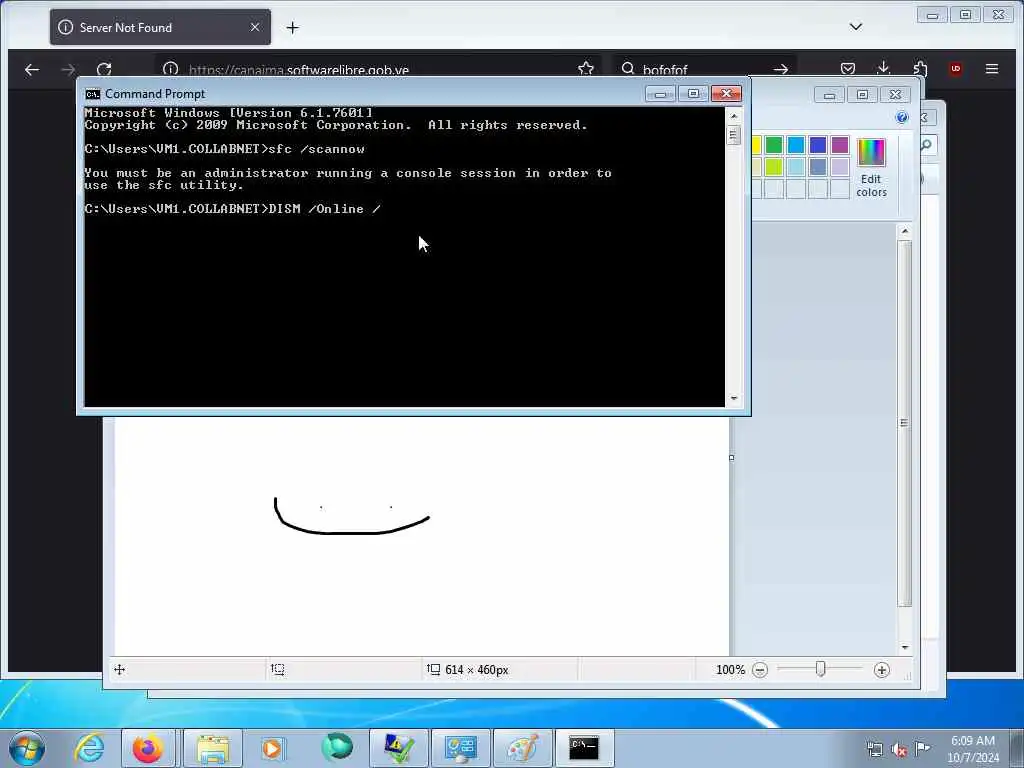This screenshot has height=768, width=1024.
Task: Open the Pocket save icon in Firefox
Action: [x=848, y=69]
